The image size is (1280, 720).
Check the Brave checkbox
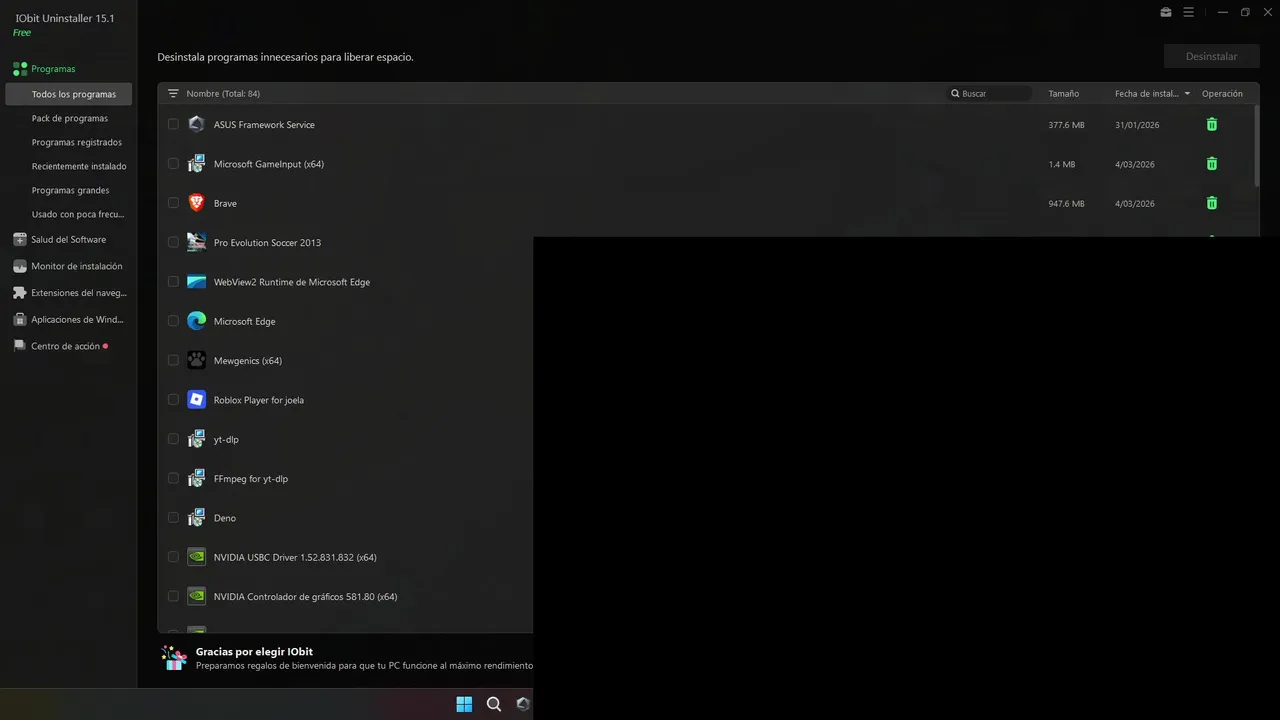click(x=173, y=203)
